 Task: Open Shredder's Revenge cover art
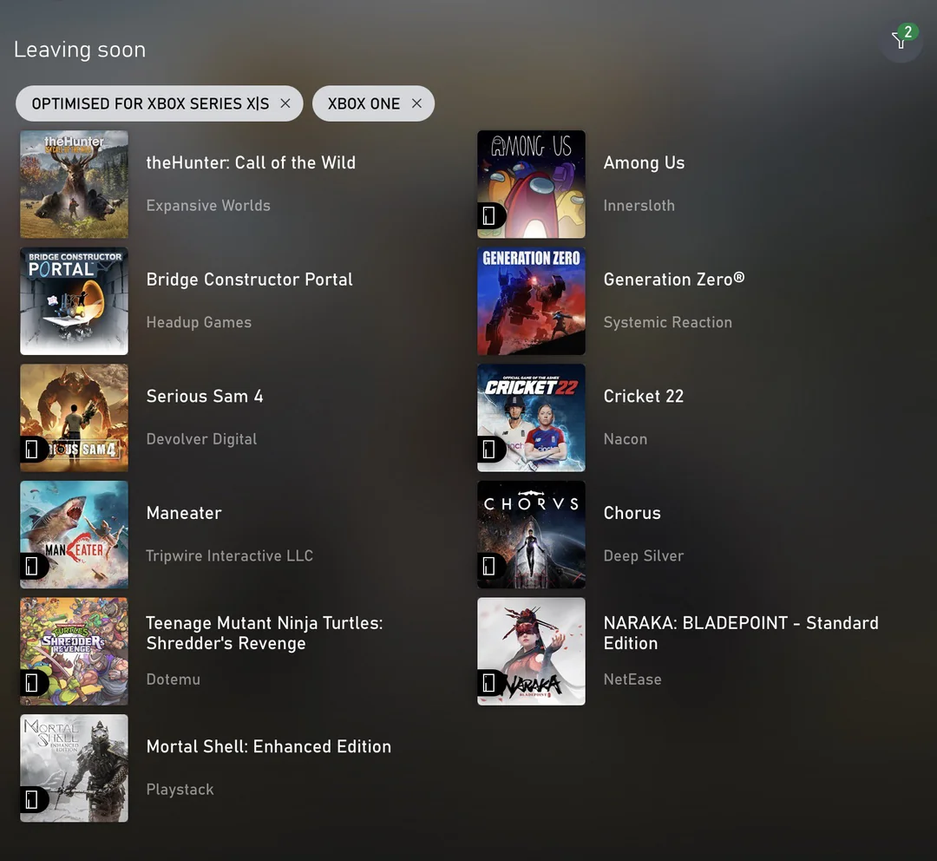click(x=74, y=651)
